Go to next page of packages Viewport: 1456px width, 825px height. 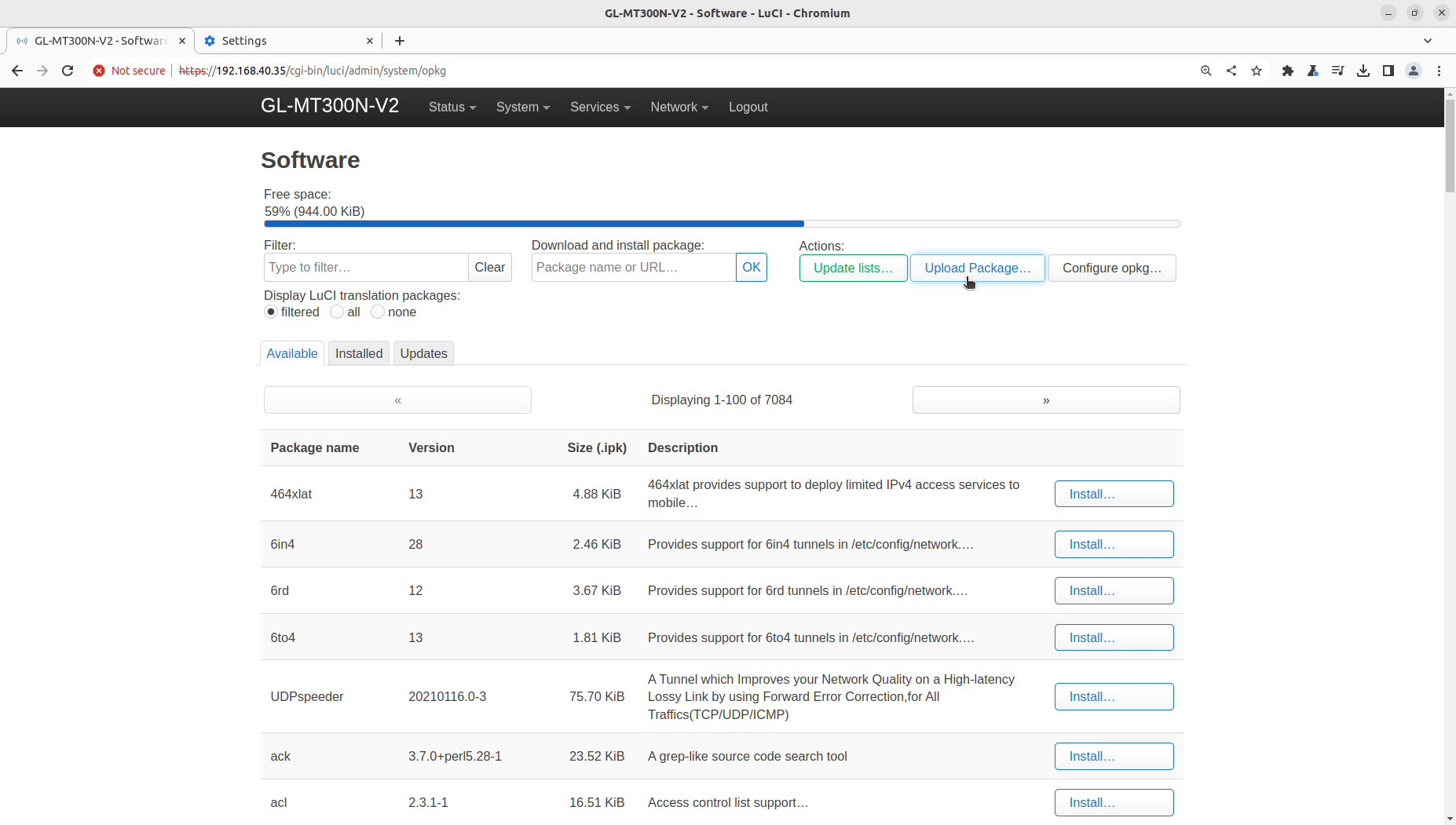[x=1046, y=400]
